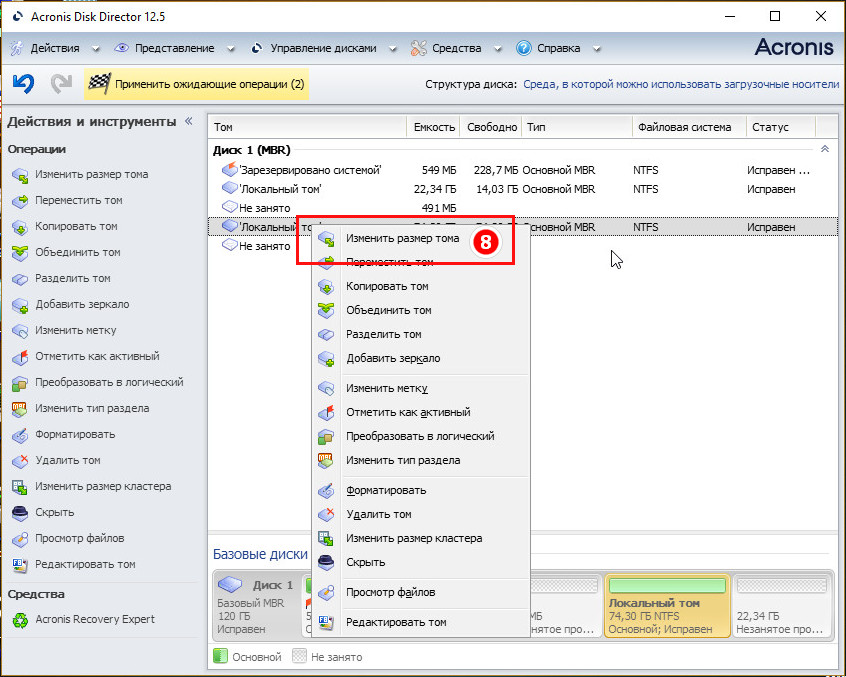Open the Средства dropdown arrow
The image size is (846, 677).
498,49
